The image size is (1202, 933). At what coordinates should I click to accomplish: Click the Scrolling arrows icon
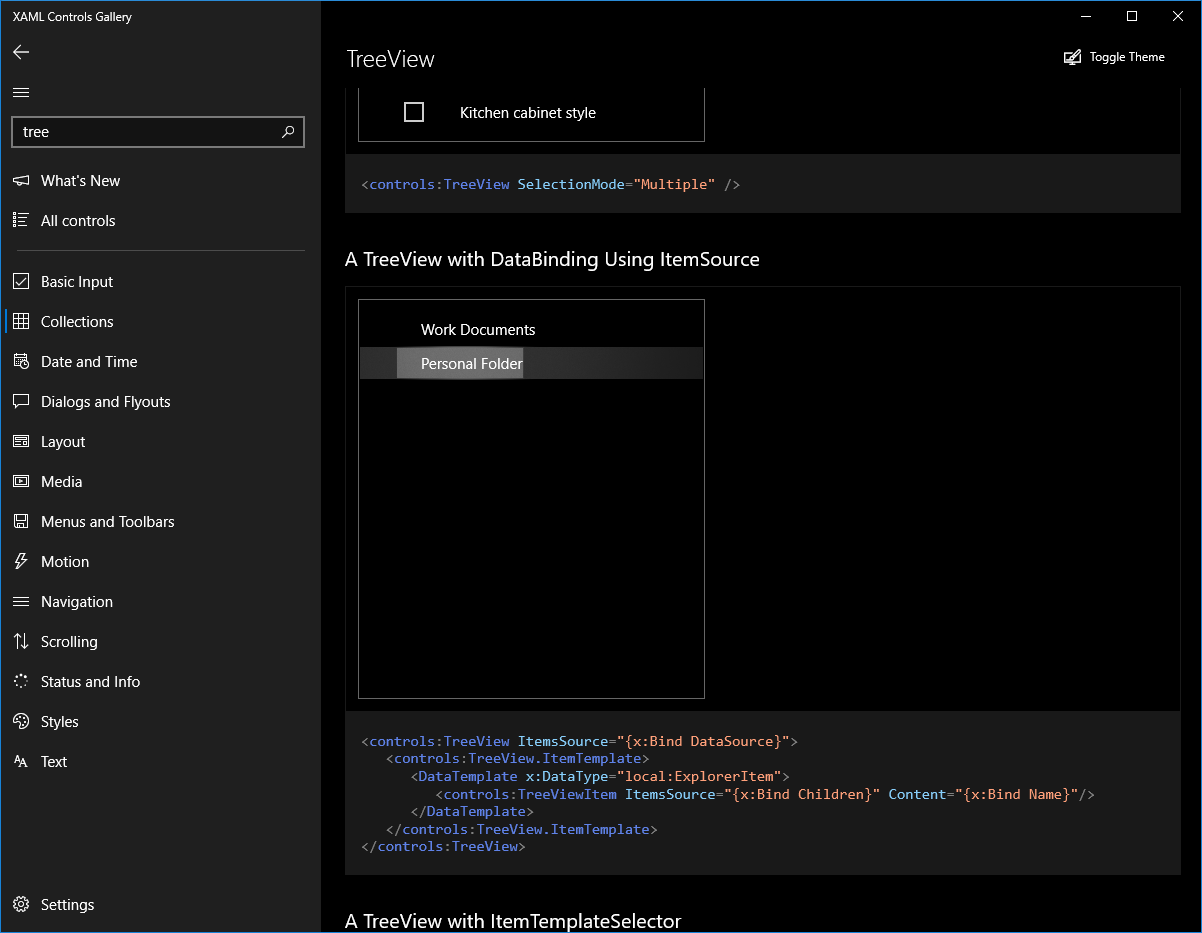21,641
